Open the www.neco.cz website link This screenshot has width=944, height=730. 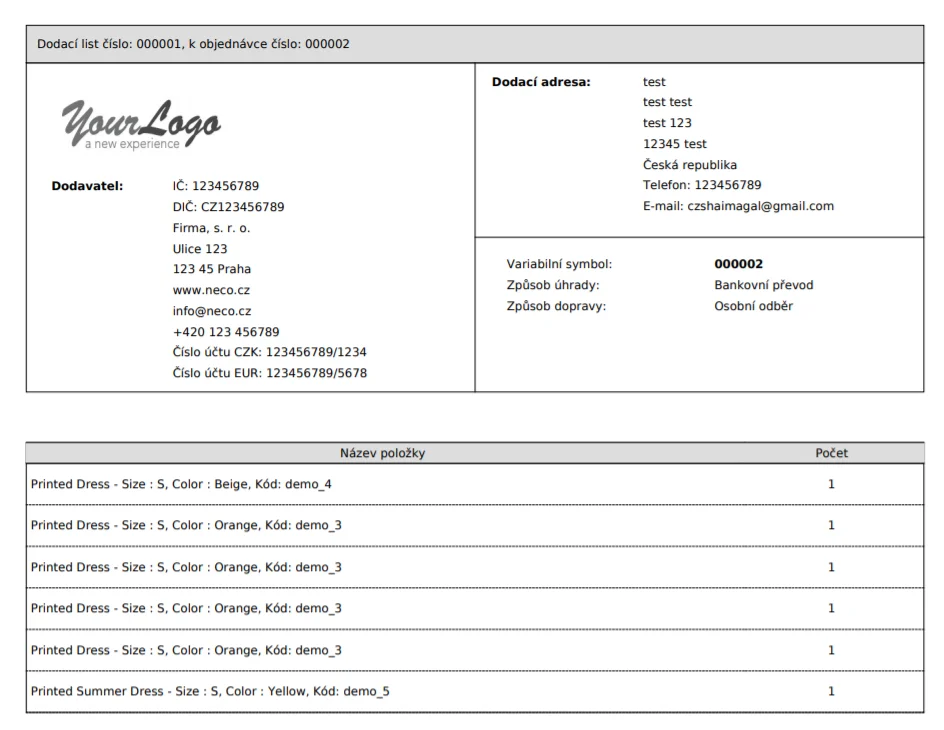pos(211,290)
